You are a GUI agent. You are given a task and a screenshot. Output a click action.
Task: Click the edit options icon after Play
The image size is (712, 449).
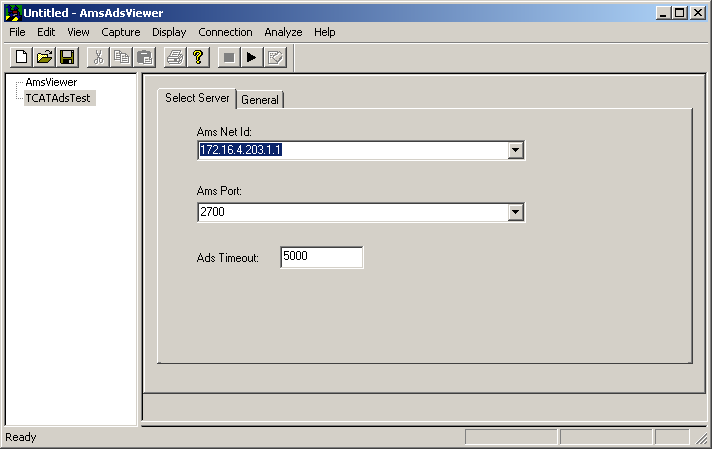(275, 57)
